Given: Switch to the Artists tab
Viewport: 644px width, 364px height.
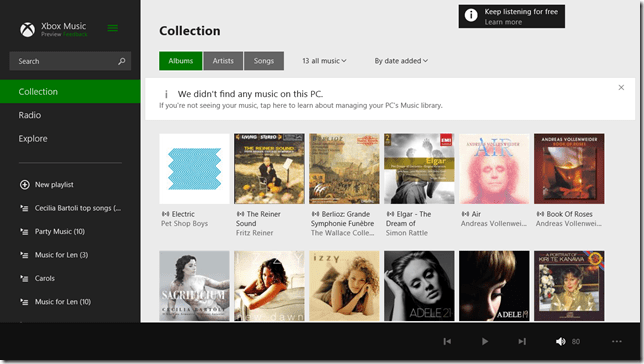Looking at the screenshot, I should pyautogui.click(x=223, y=61).
